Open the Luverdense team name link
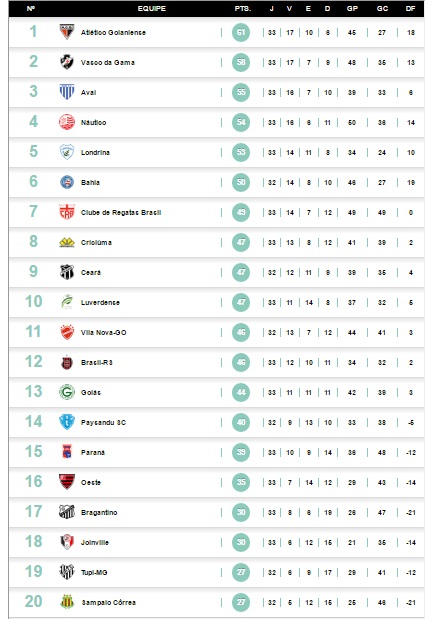The image size is (438, 619). click(x=100, y=302)
